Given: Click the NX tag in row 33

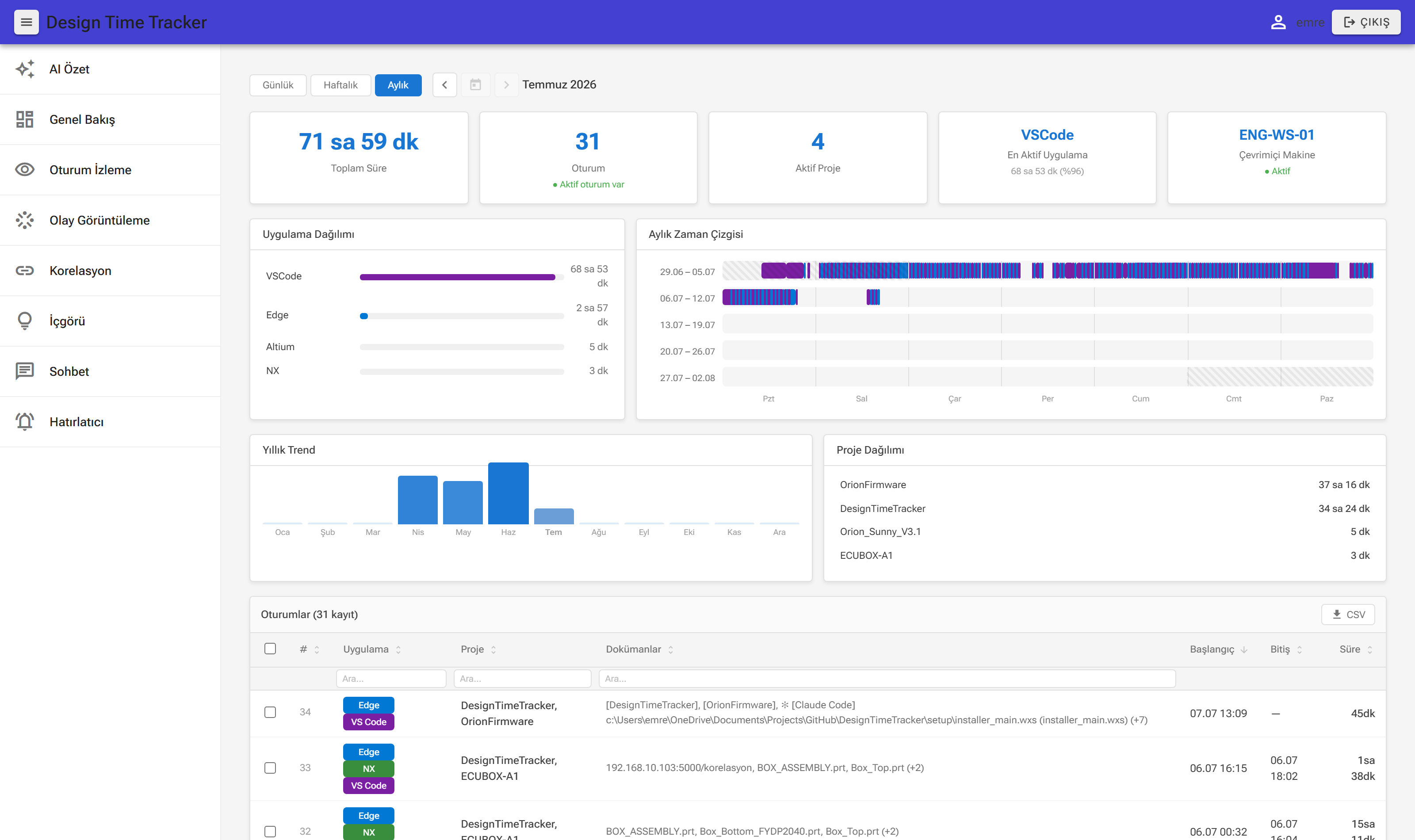Looking at the screenshot, I should (x=368, y=769).
